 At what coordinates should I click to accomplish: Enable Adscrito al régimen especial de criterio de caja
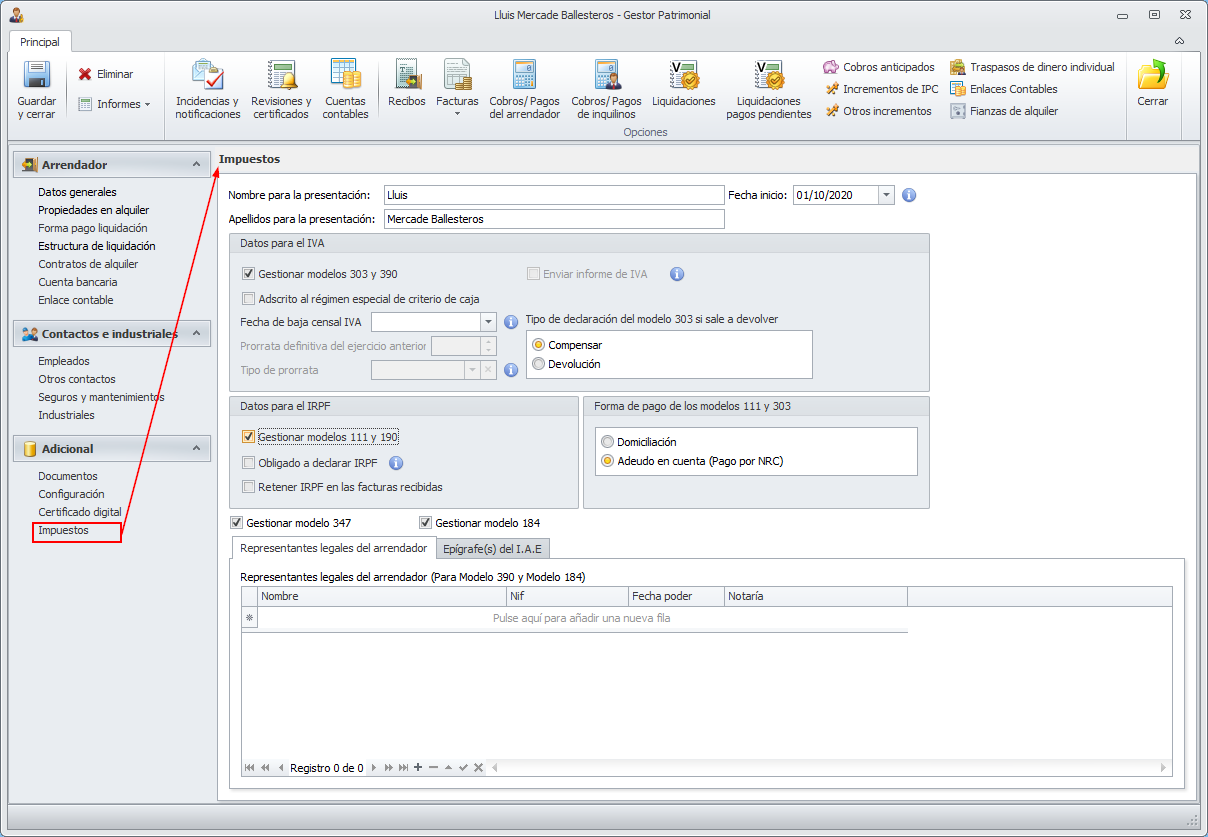[x=249, y=298]
